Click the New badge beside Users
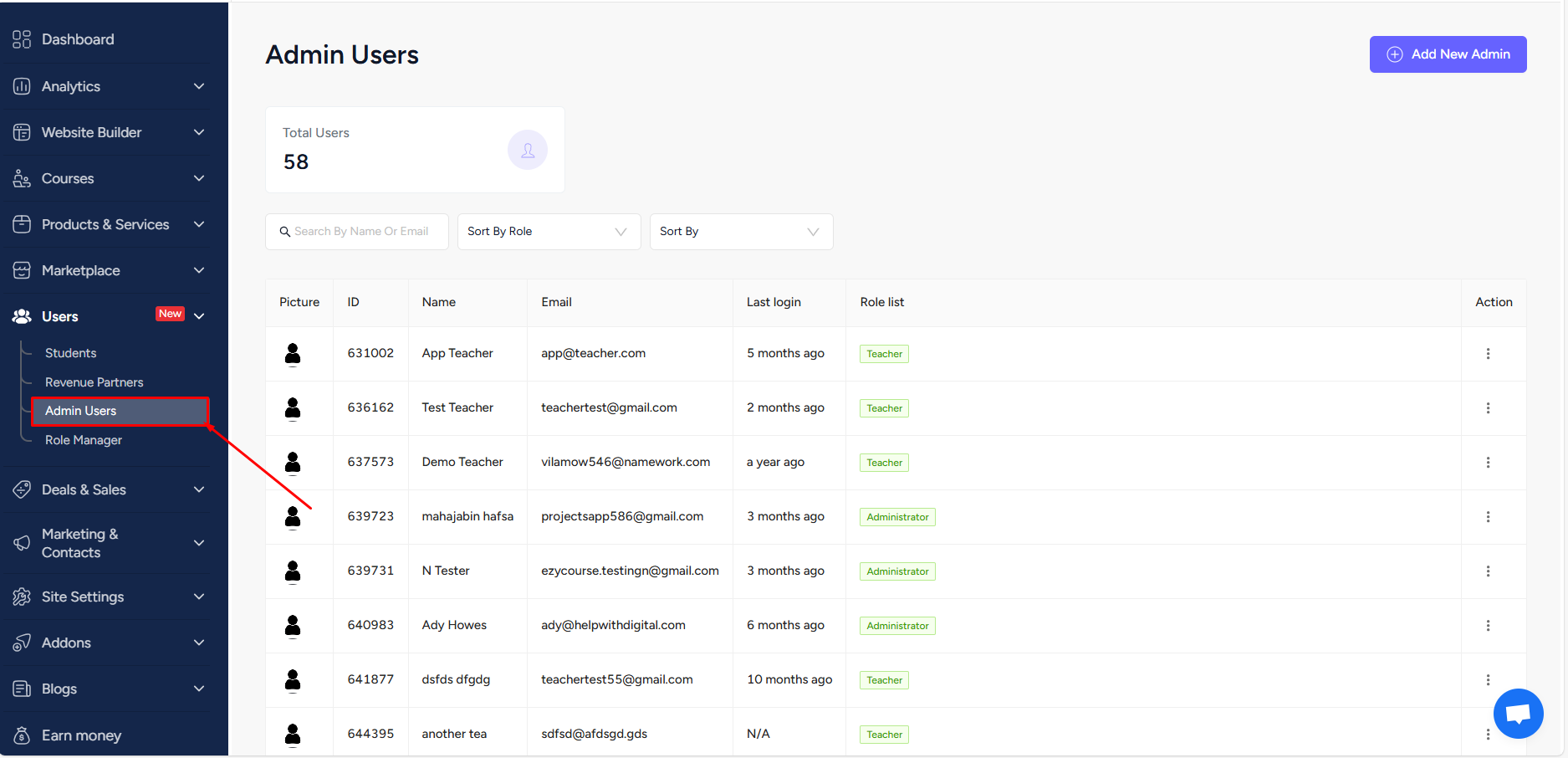 170,314
